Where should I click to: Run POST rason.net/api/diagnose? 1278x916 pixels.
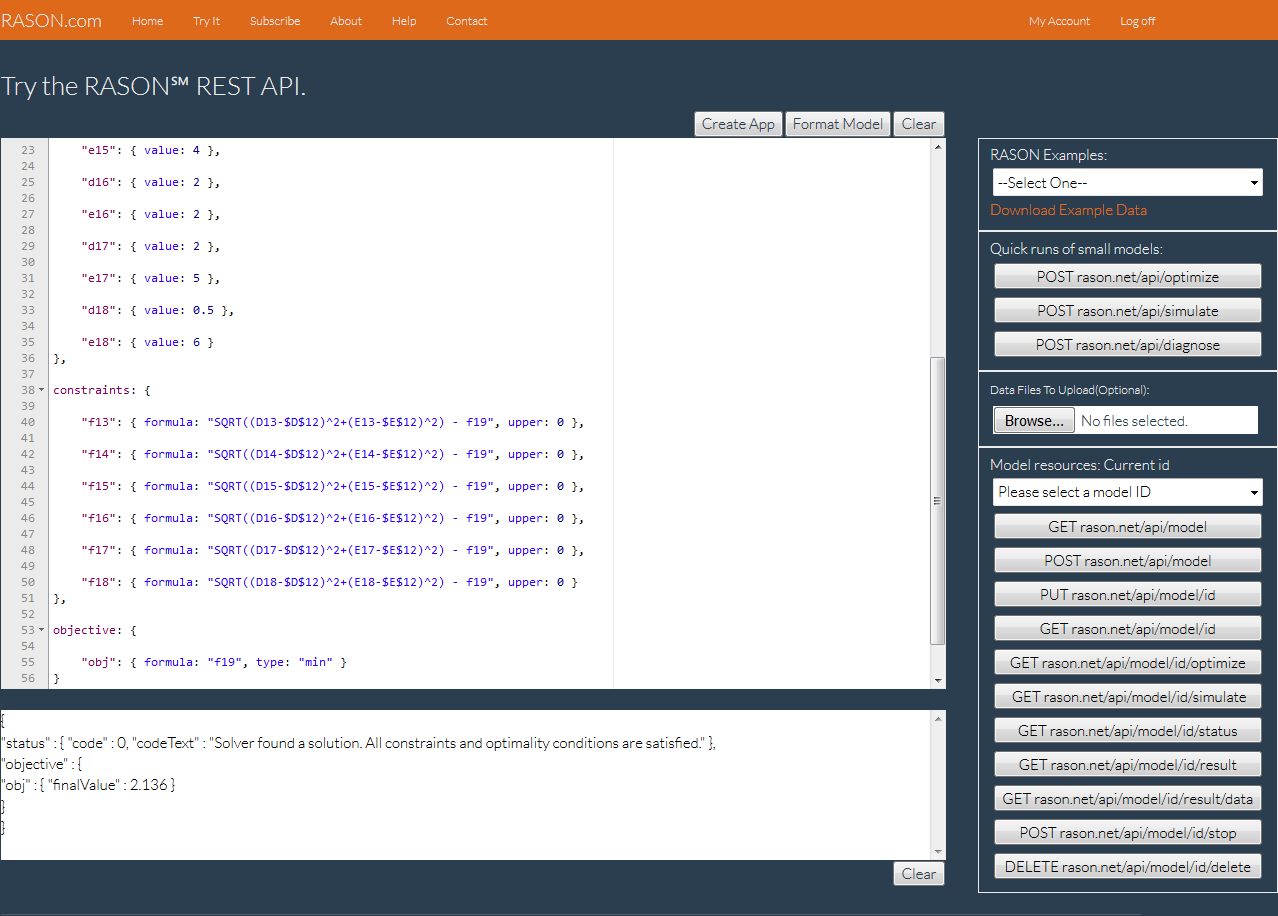point(1127,345)
